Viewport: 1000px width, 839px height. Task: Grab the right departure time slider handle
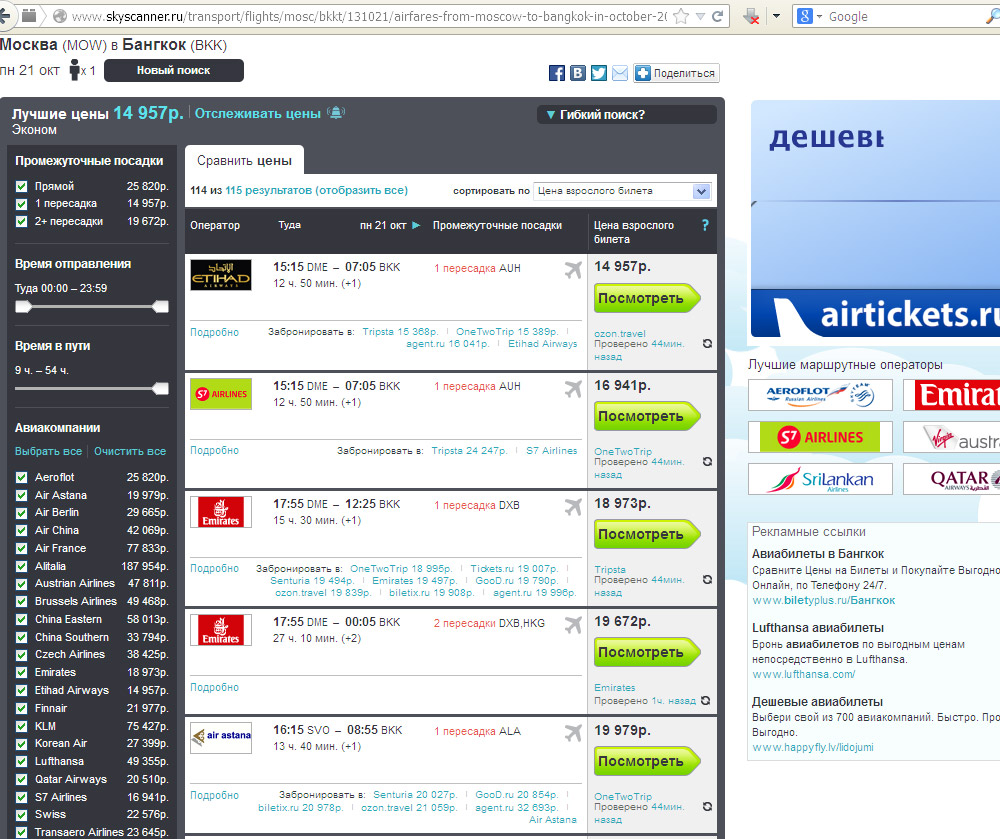coord(161,307)
